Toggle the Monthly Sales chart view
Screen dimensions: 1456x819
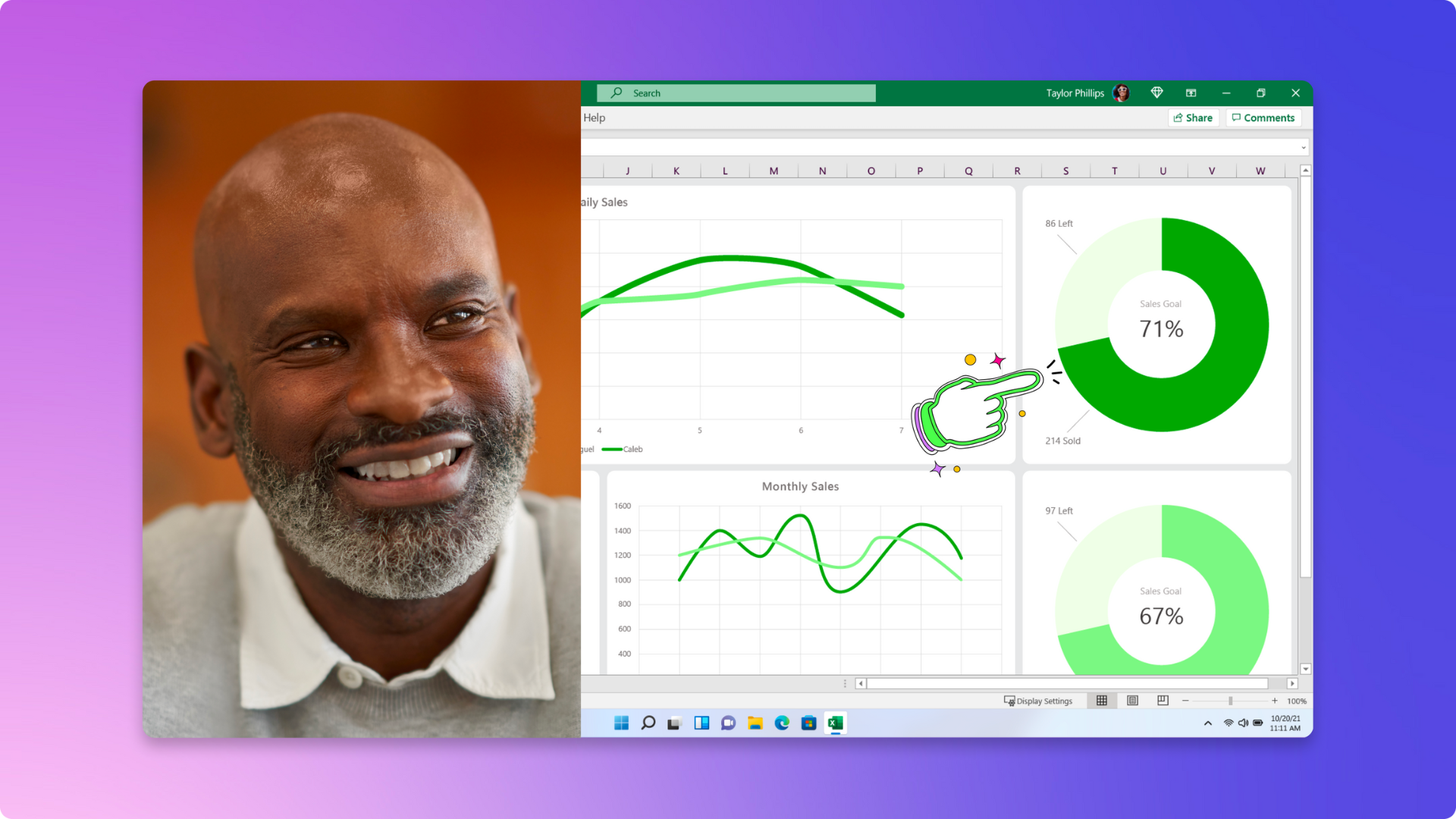click(x=799, y=486)
